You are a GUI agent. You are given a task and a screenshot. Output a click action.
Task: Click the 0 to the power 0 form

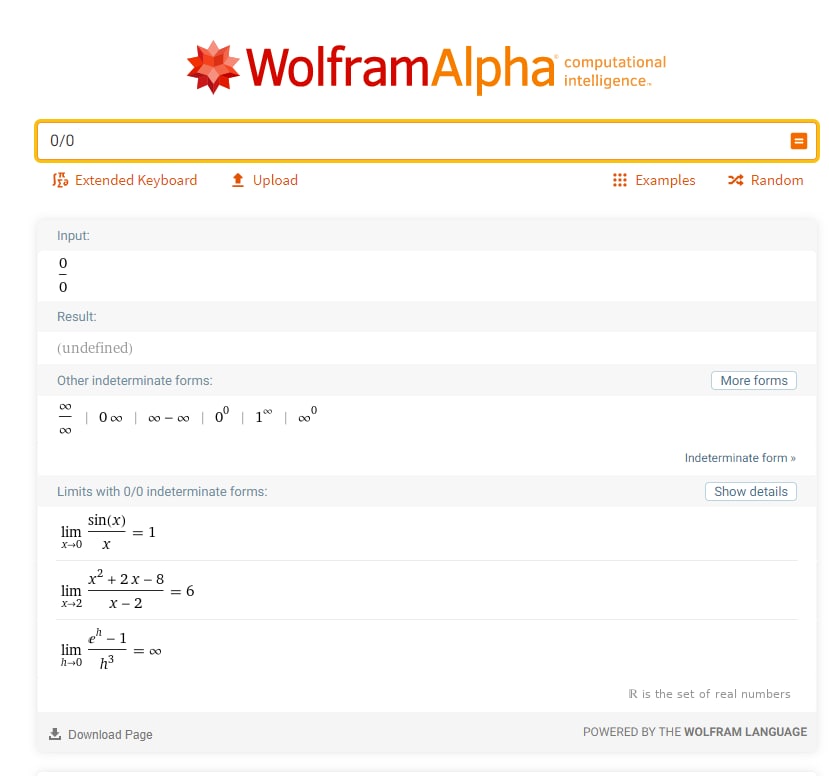(x=222, y=415)
